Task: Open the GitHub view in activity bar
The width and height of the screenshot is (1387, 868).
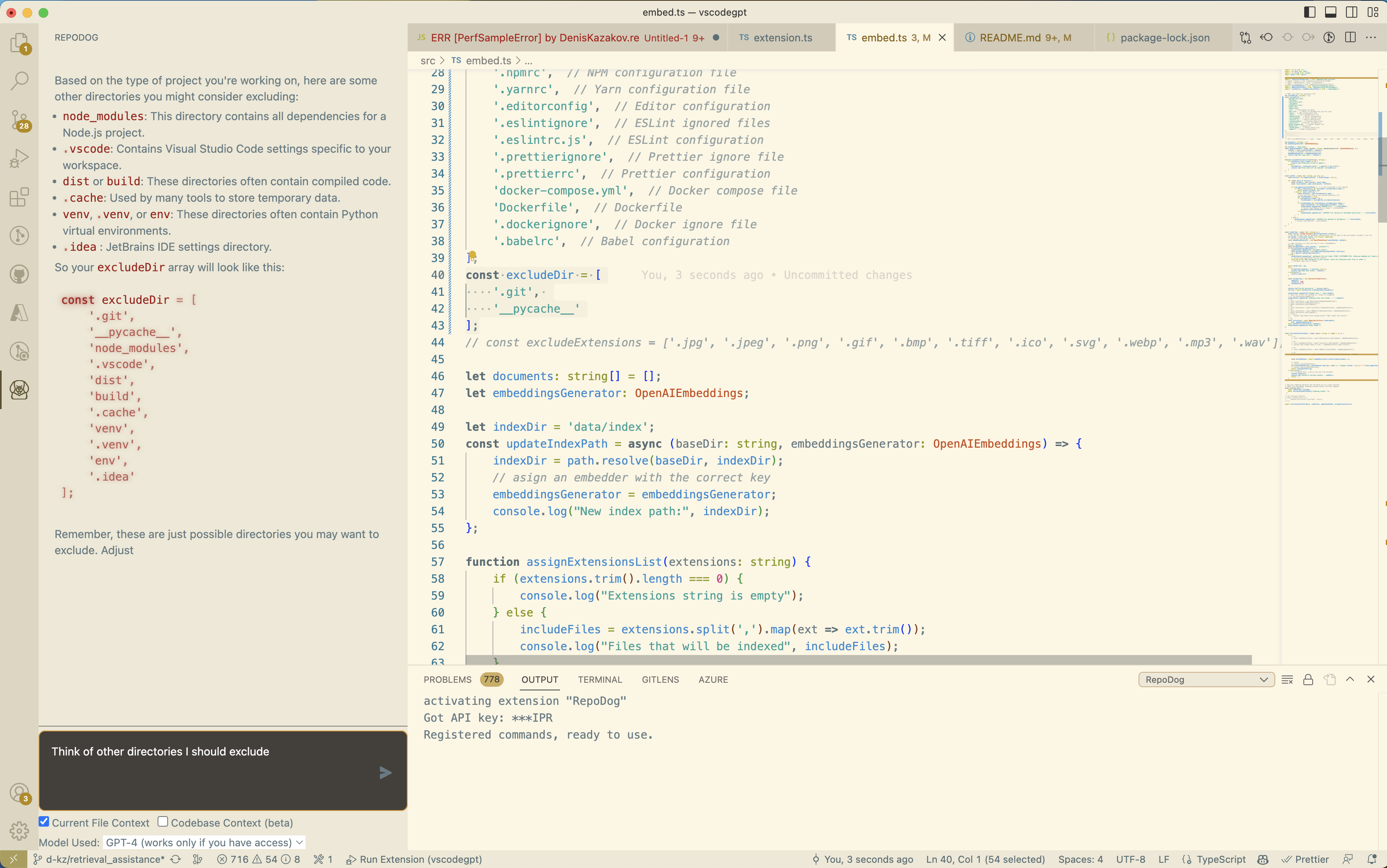Action: [20, 274]
